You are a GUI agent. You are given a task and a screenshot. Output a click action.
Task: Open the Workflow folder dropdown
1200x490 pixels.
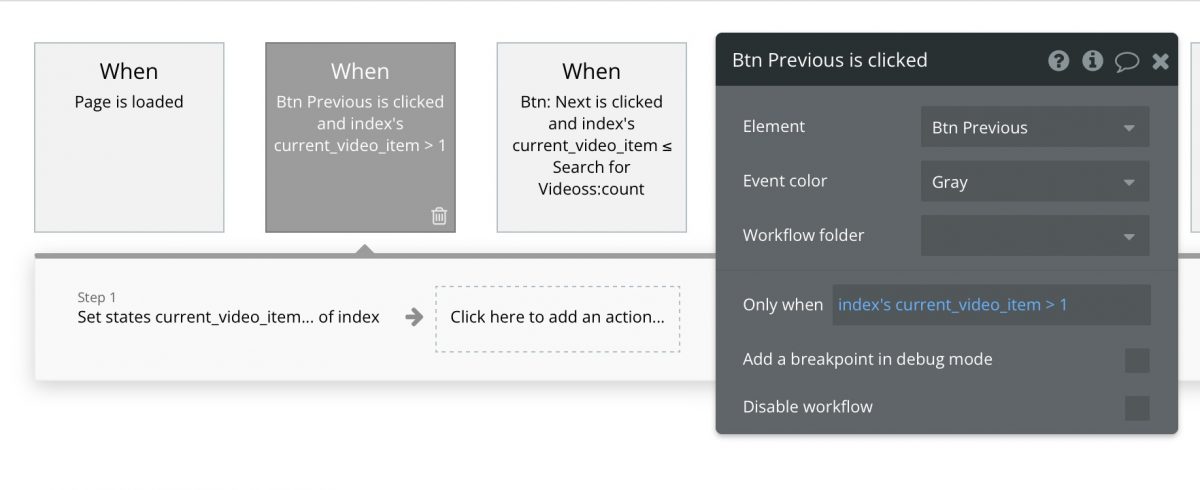click(x=1034, y=236)
